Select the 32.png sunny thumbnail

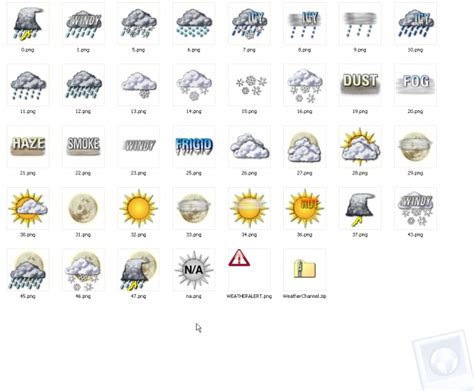point(139,208)
